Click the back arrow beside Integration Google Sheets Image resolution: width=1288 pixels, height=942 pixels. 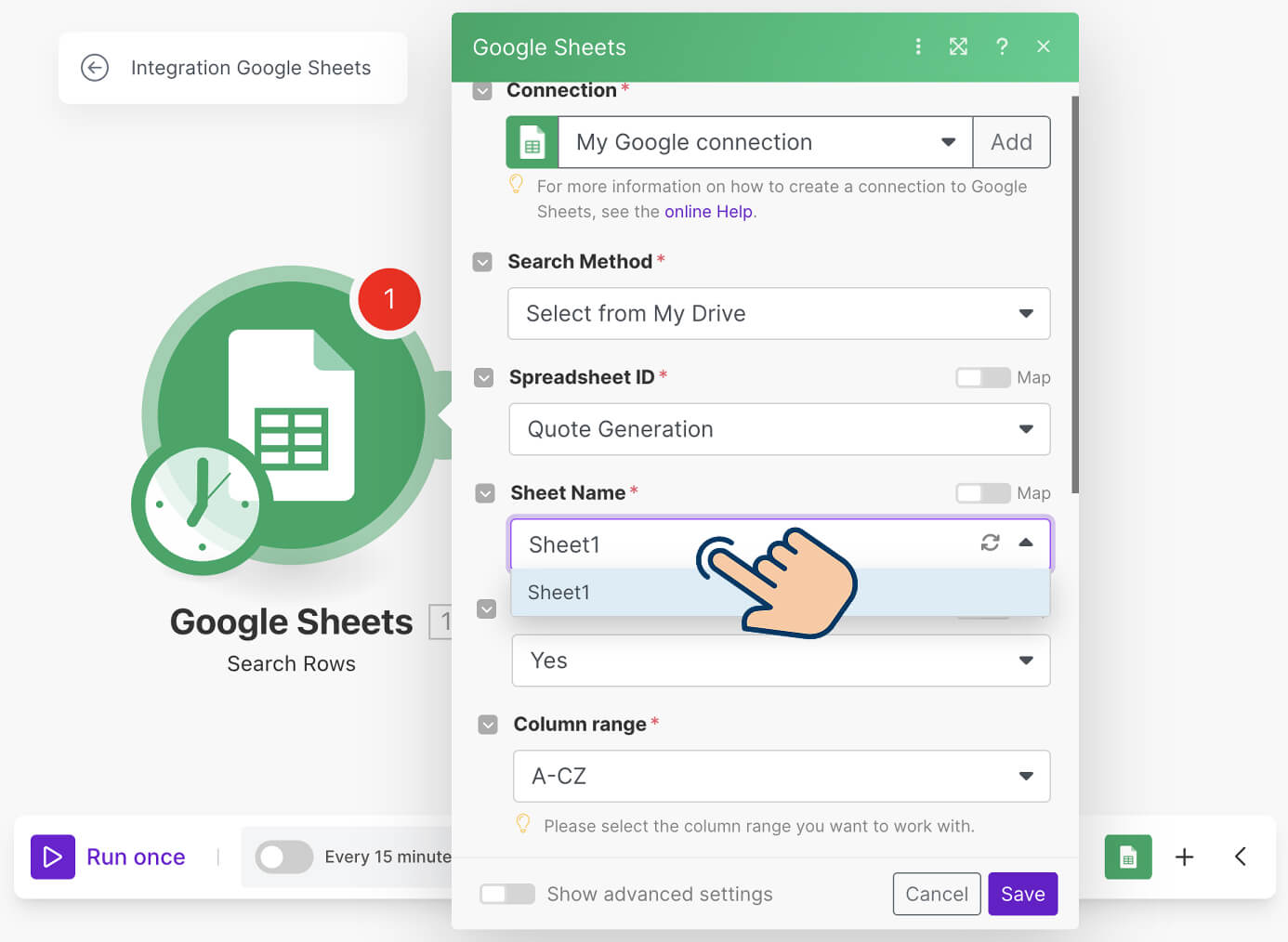point(95,68)
